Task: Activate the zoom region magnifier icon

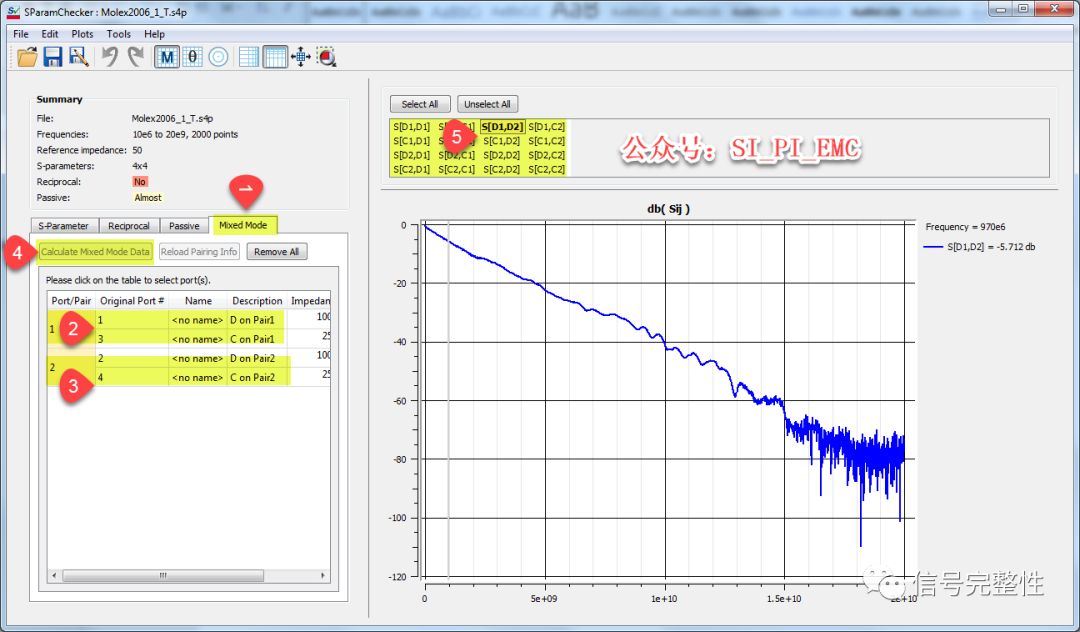Action: click(326, 57)
